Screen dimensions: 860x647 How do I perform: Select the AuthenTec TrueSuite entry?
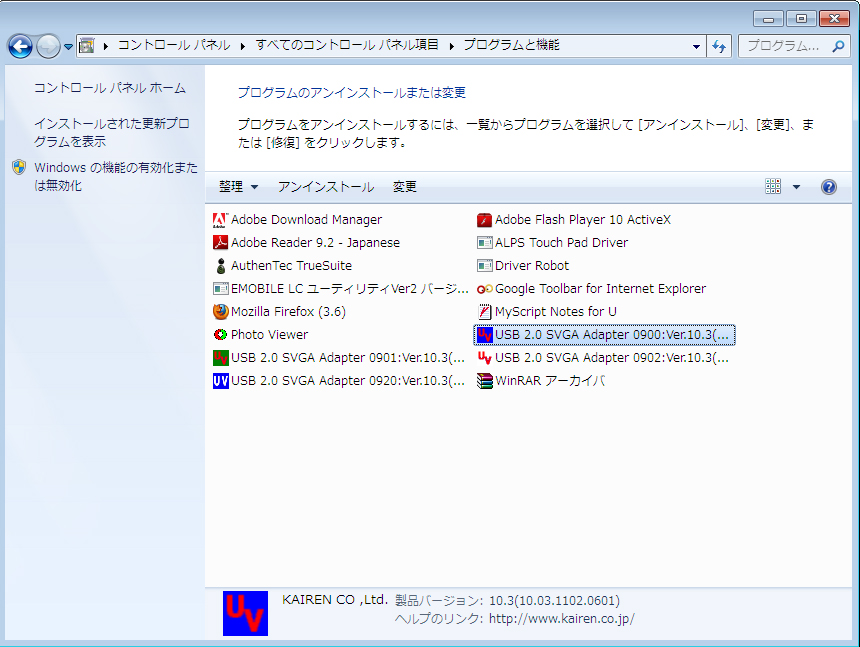click(x=282, y=266)
